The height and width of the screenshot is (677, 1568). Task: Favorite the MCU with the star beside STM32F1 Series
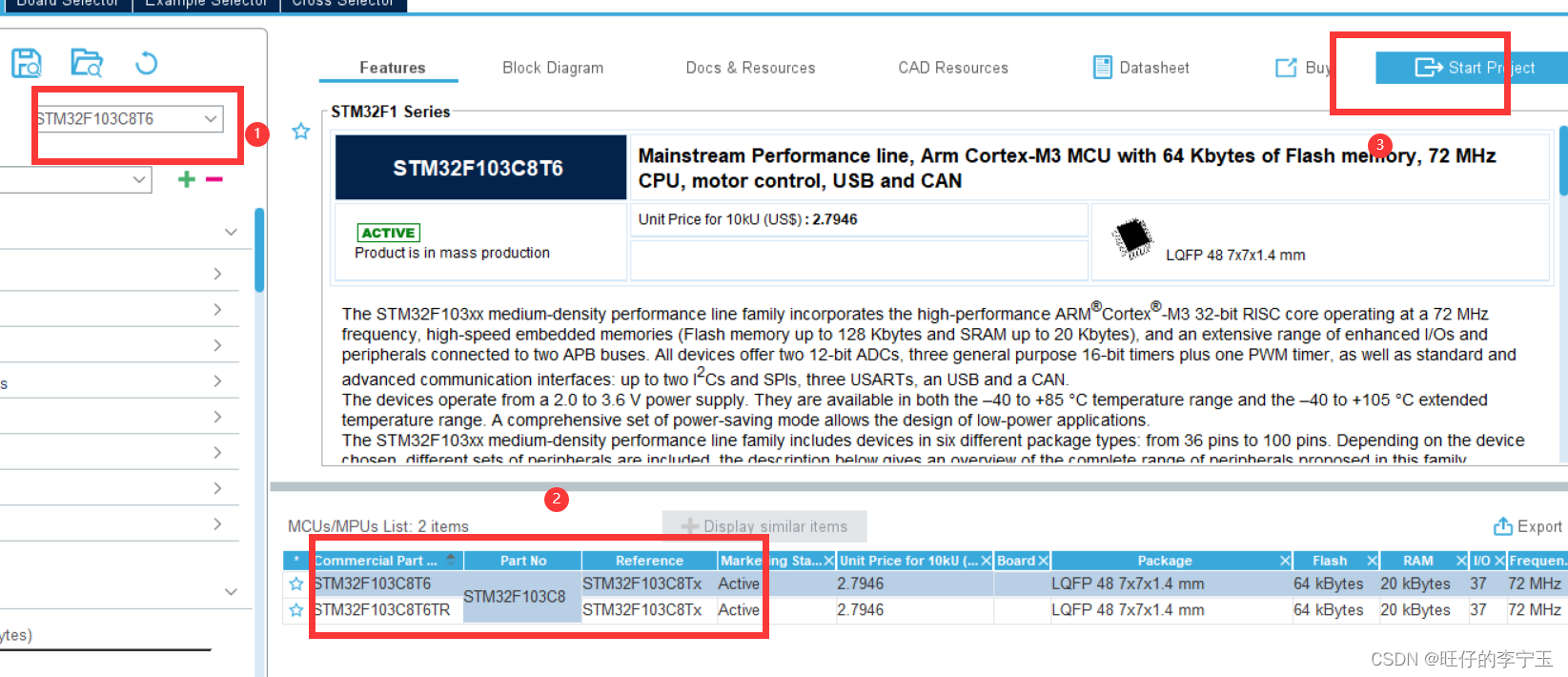(301, 132)
